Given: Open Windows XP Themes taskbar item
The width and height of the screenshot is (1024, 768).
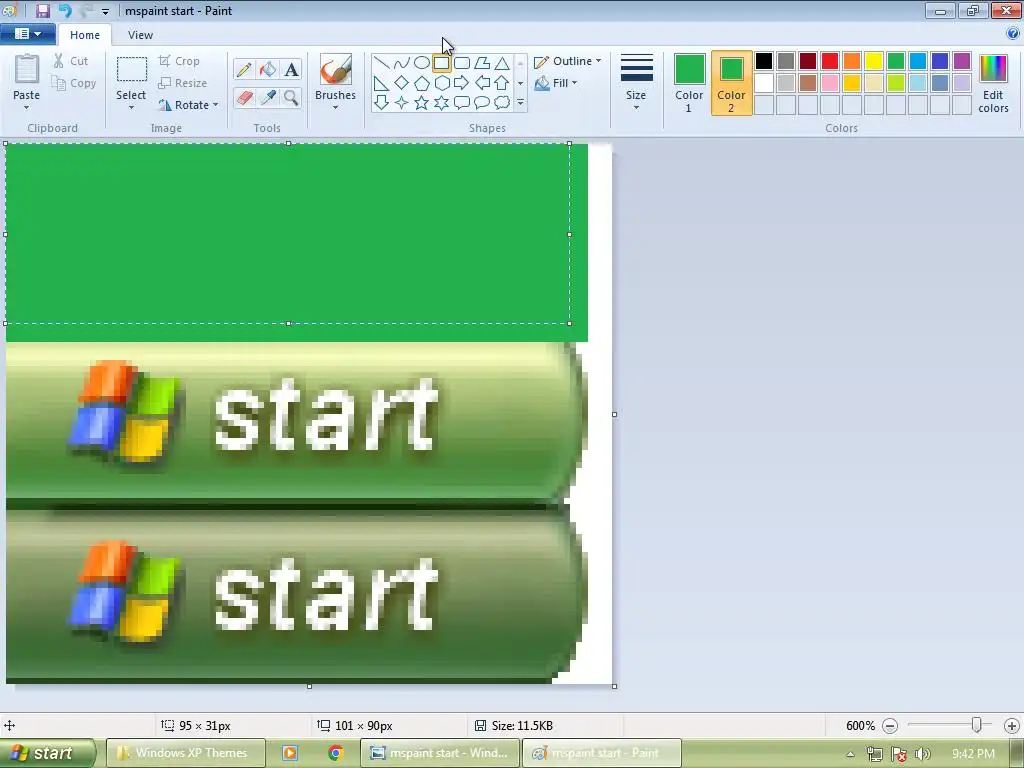Looking at the screenshot, I should click(186, 753).
